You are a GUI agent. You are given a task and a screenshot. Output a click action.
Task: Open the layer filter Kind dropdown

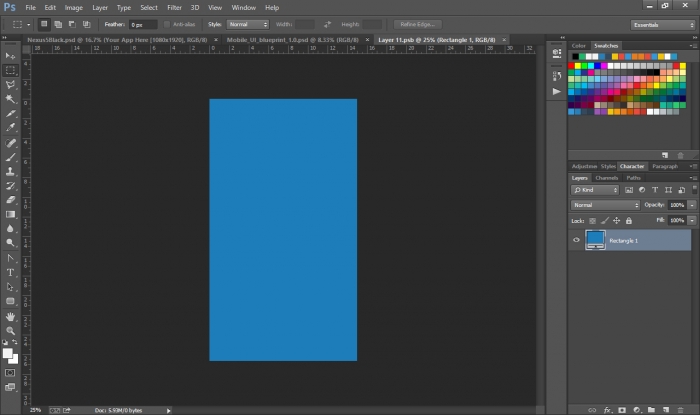(595, 190)
